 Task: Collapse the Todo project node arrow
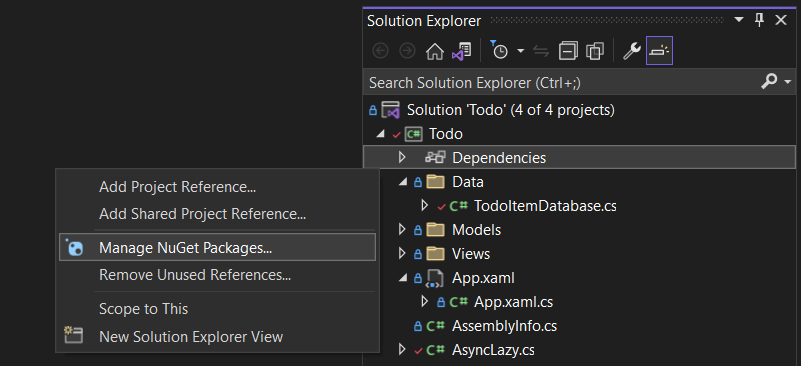click(380, 134)
